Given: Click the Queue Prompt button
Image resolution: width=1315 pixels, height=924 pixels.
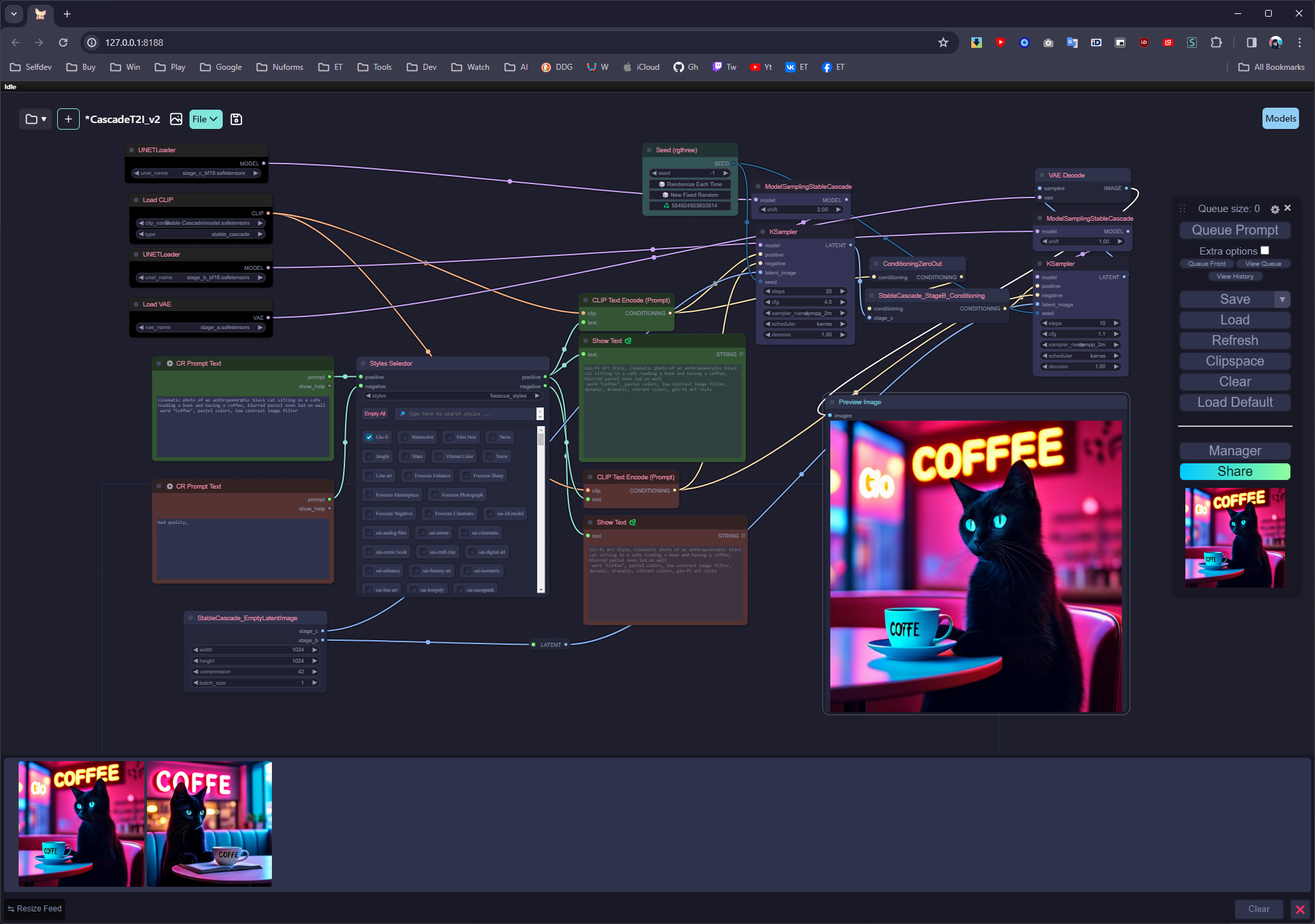Looking at the screenshot, I should tap(1235, 230).
